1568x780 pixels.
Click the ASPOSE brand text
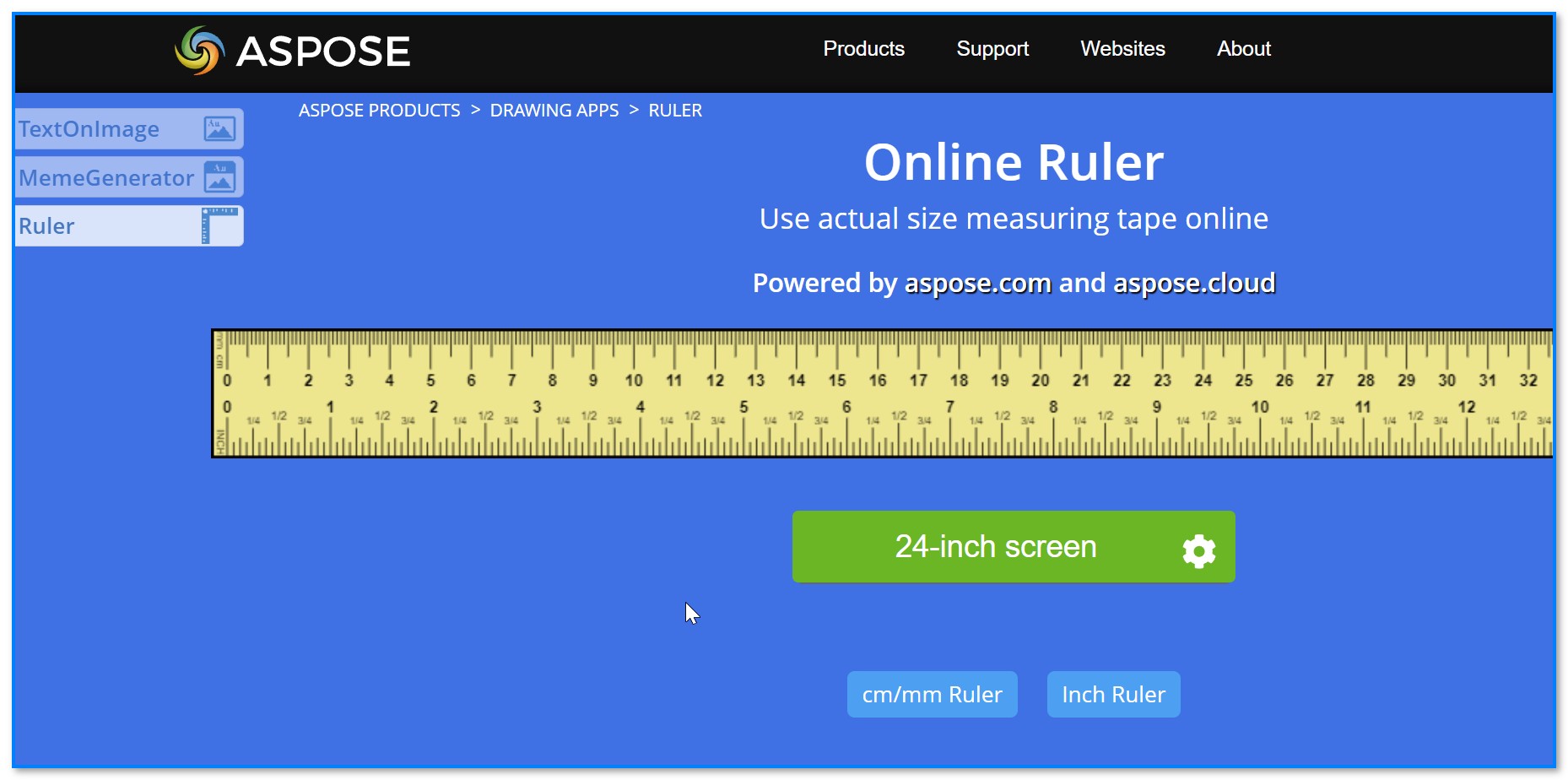coord(322,51)
